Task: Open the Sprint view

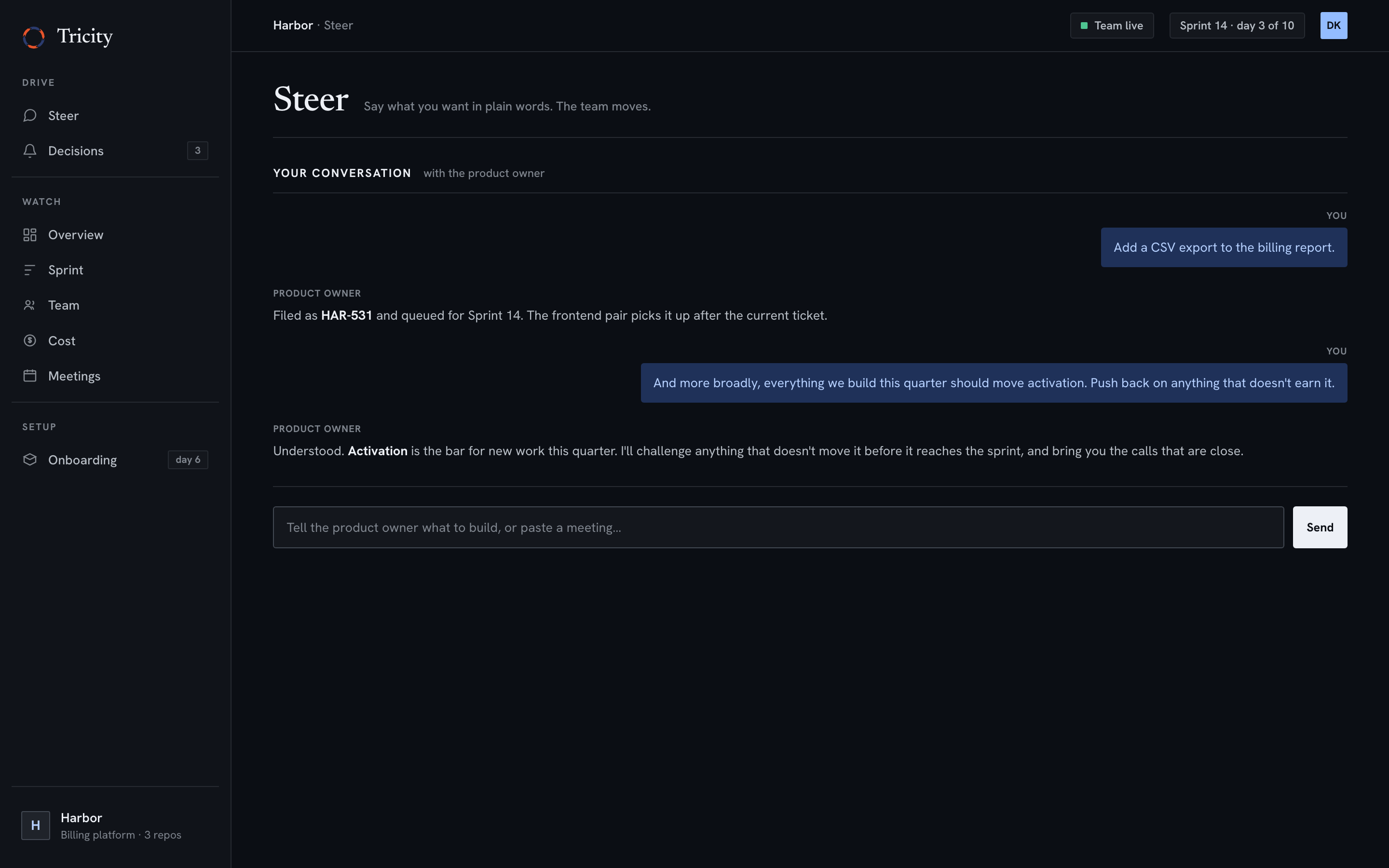Action: click(x=115, y=270)
